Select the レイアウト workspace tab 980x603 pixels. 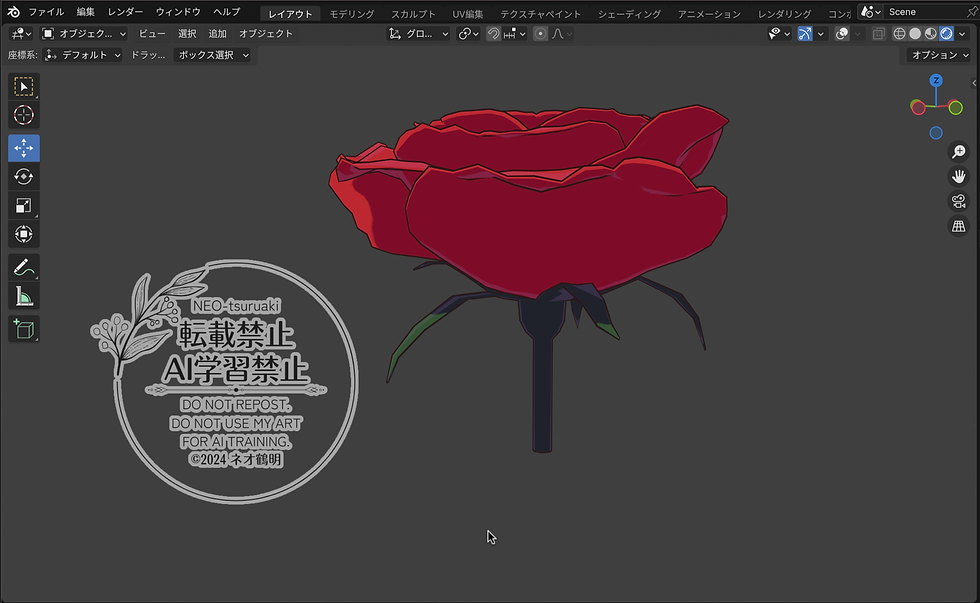tap(290, 13)
